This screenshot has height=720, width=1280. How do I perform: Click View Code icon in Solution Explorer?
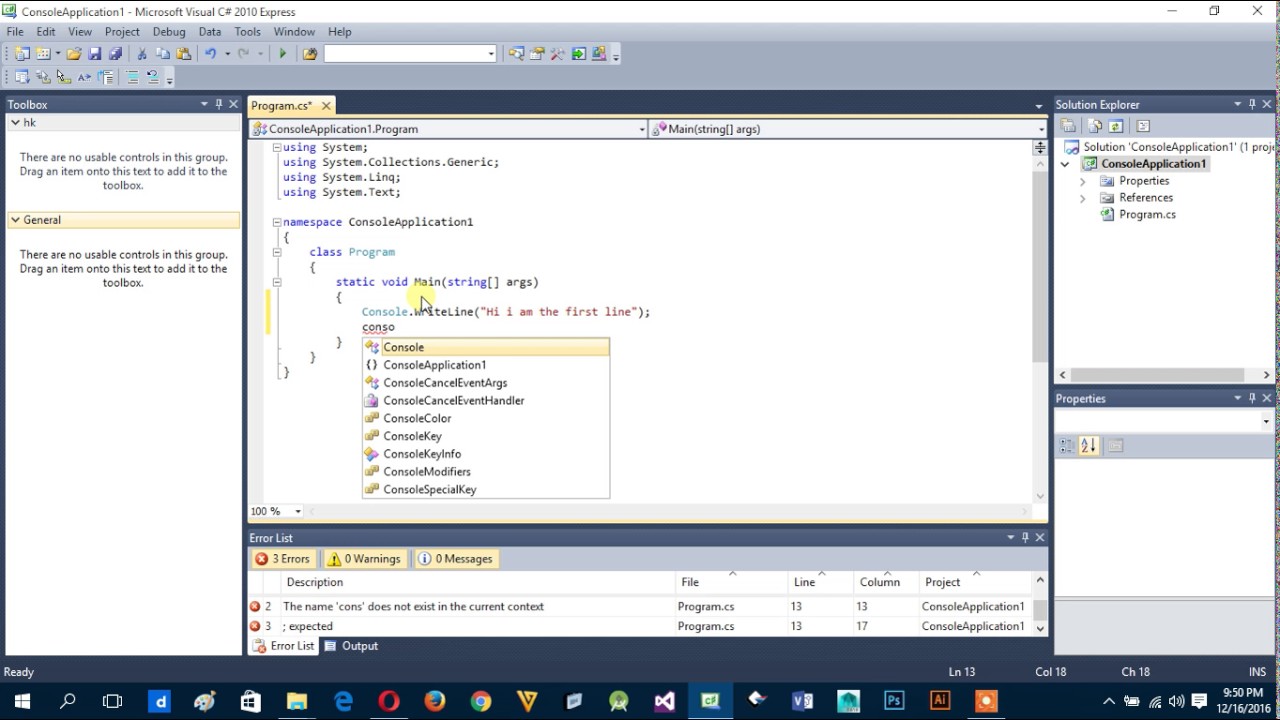coord(1143,126)
